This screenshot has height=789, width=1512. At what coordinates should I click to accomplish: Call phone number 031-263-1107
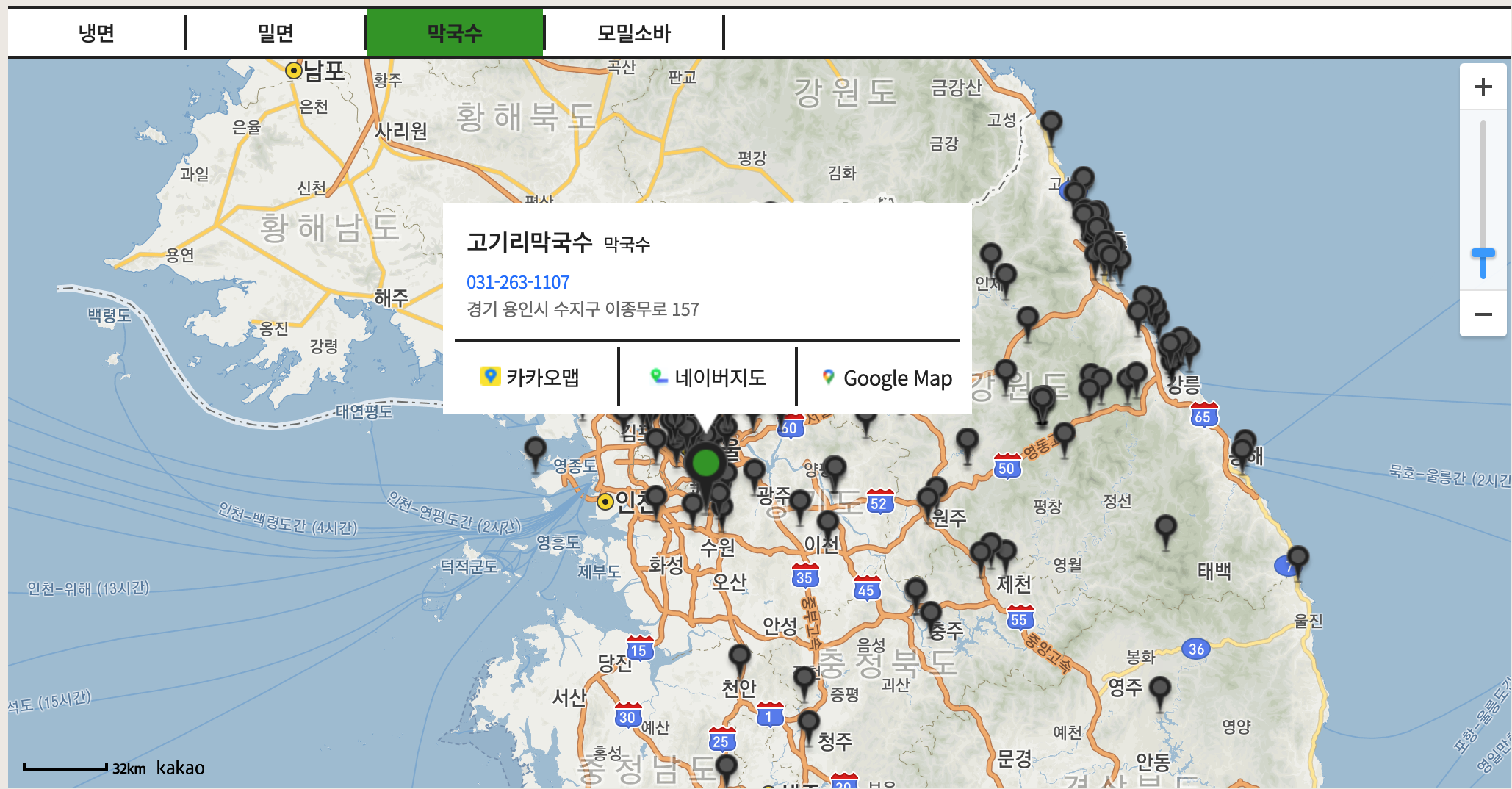tap(518, 282)
